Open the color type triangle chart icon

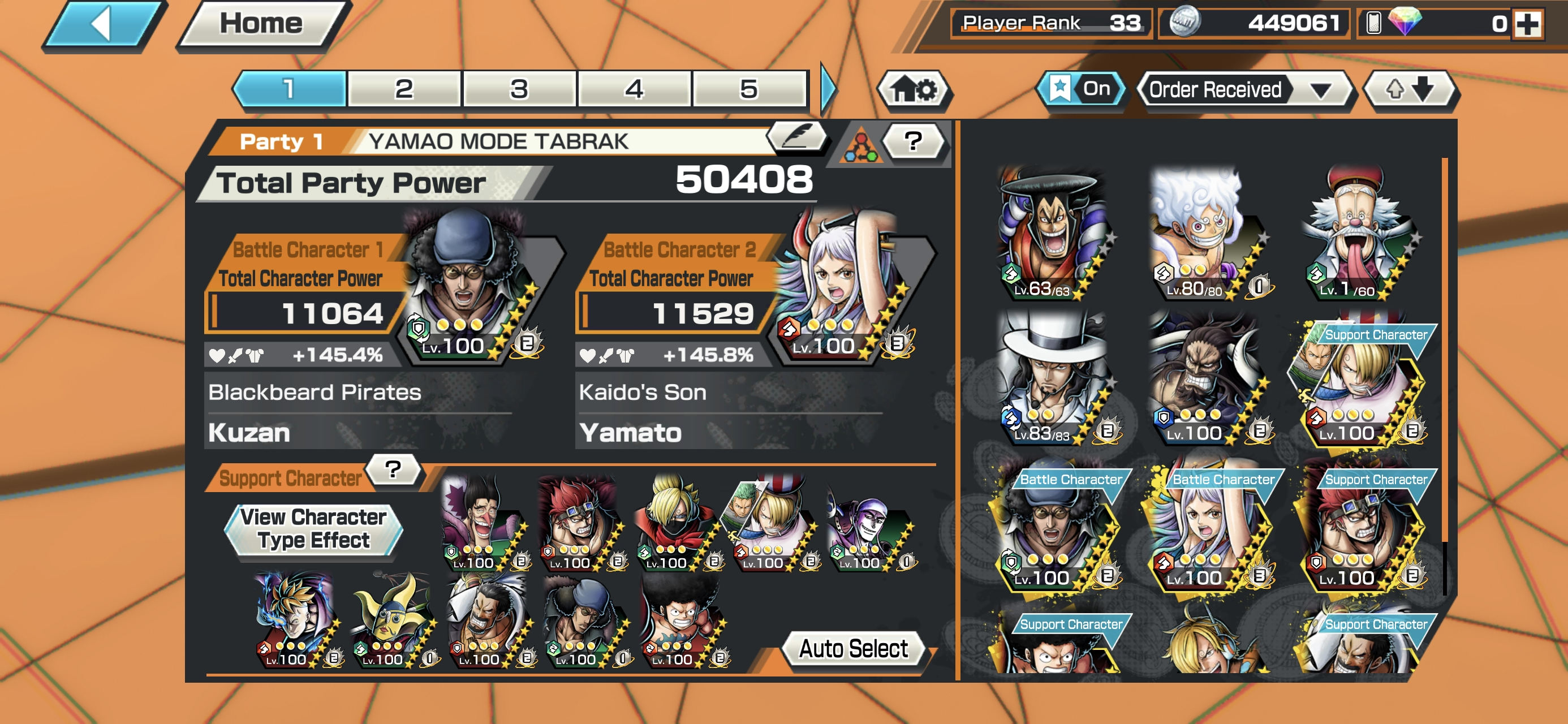pos(859,144)
